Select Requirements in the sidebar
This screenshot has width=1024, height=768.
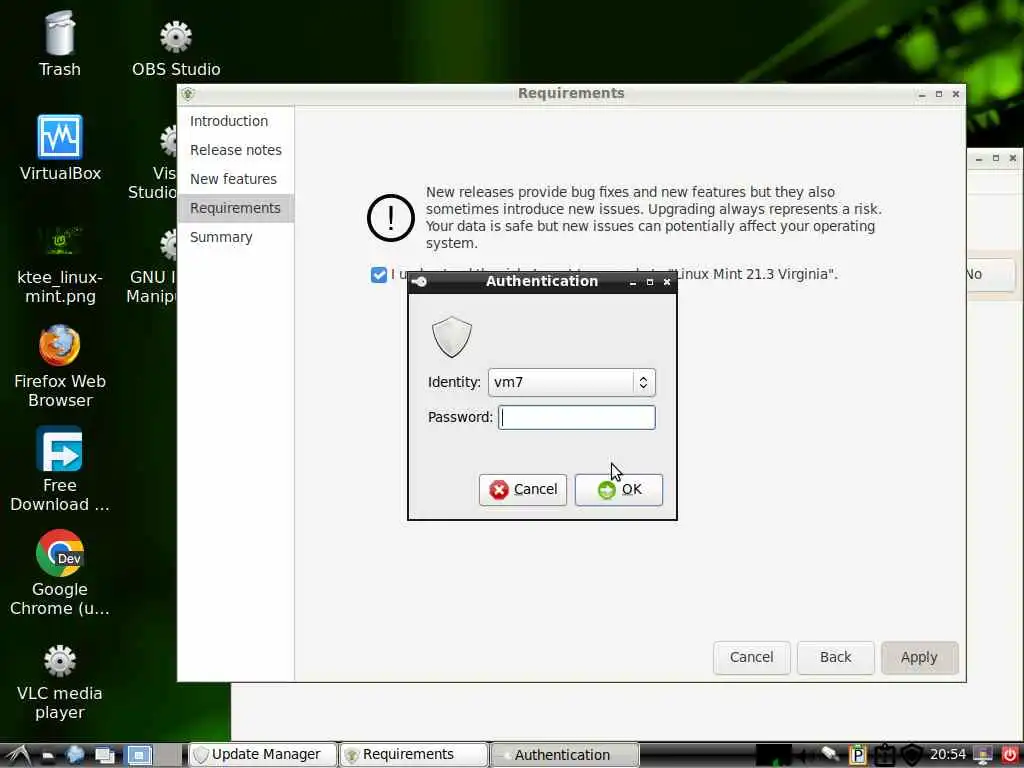[235, 208]
